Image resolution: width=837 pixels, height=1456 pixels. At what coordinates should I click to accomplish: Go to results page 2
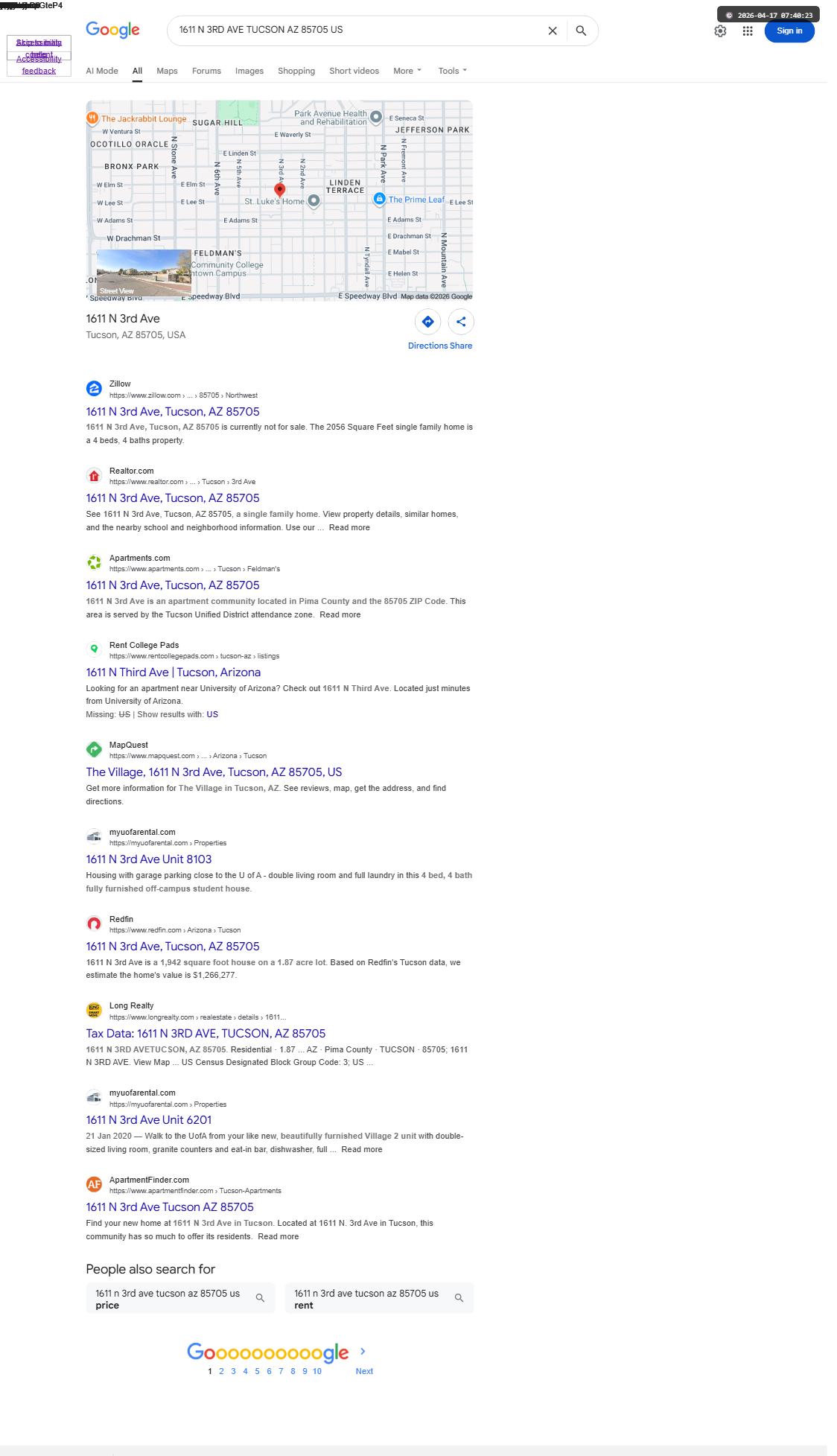(221, 1371)
